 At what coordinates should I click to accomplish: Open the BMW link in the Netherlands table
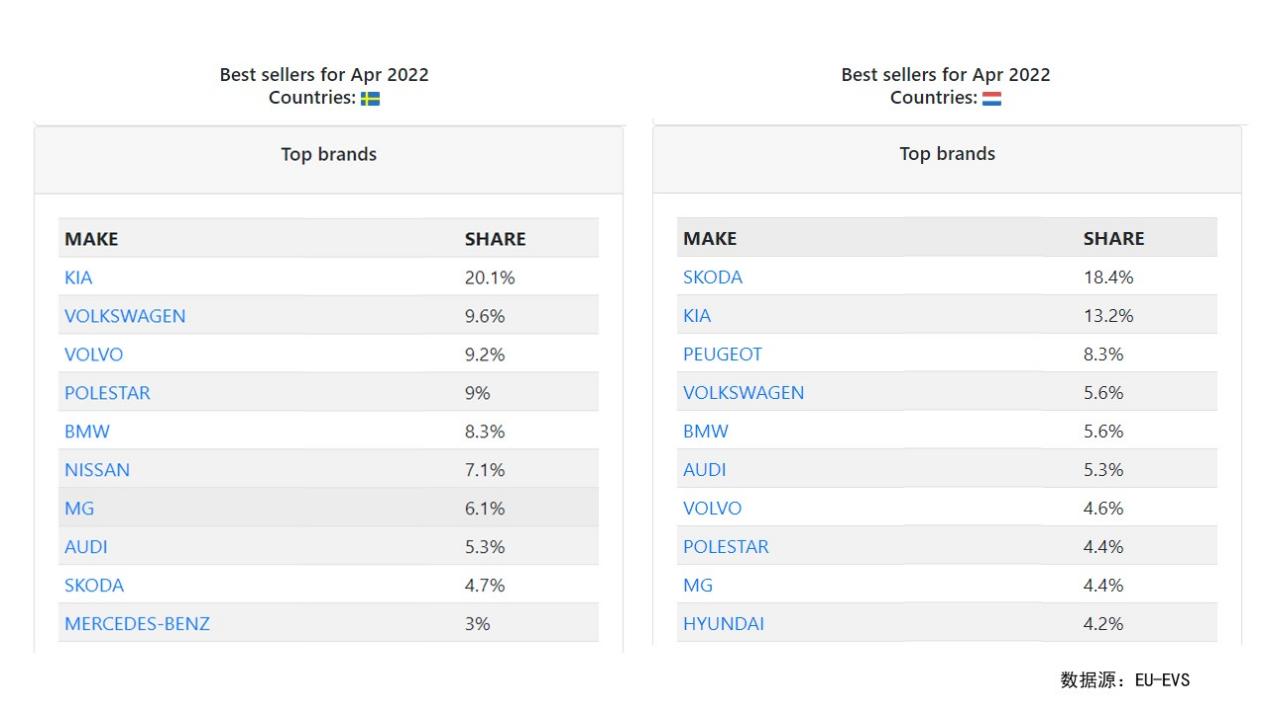pyautogui.click(x=706, y=431)
